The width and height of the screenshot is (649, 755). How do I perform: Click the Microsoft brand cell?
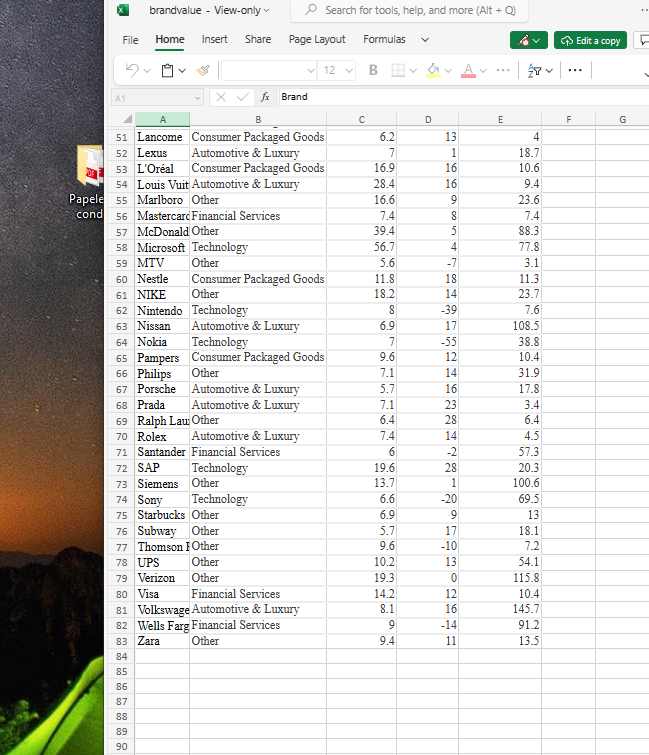(163, 247)
